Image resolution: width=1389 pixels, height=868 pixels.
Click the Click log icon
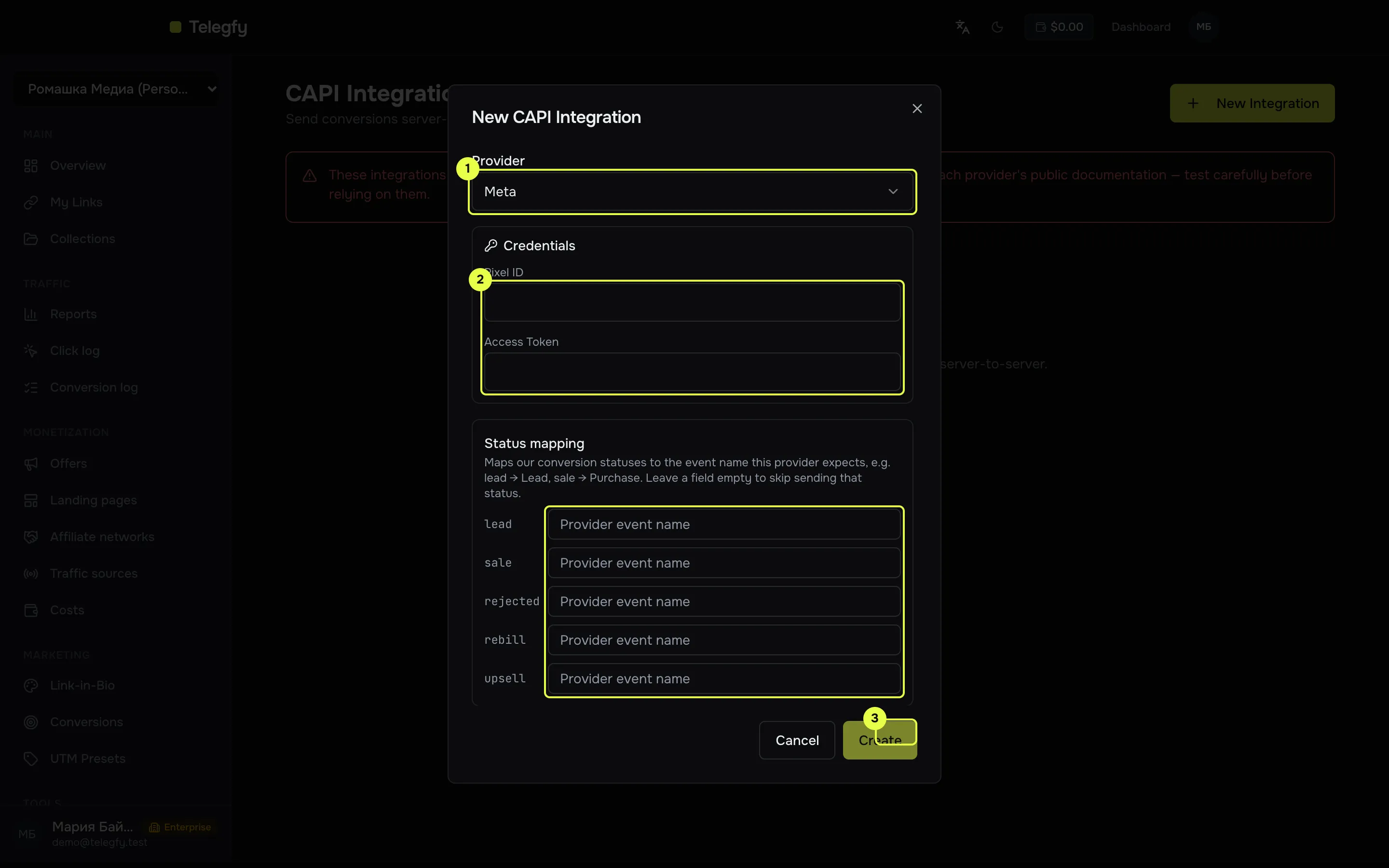point(31,351)
